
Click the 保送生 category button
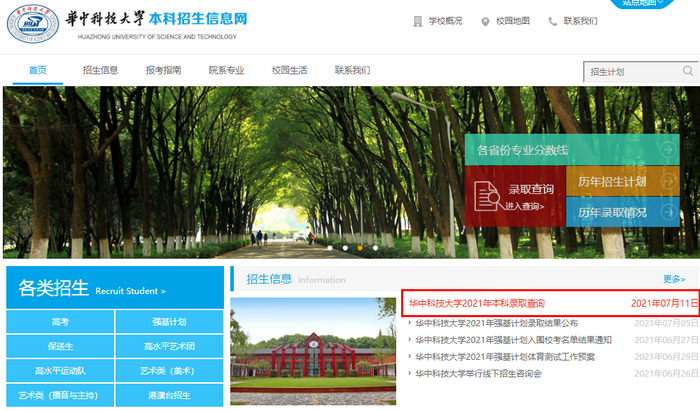click(x=60, y=346)
